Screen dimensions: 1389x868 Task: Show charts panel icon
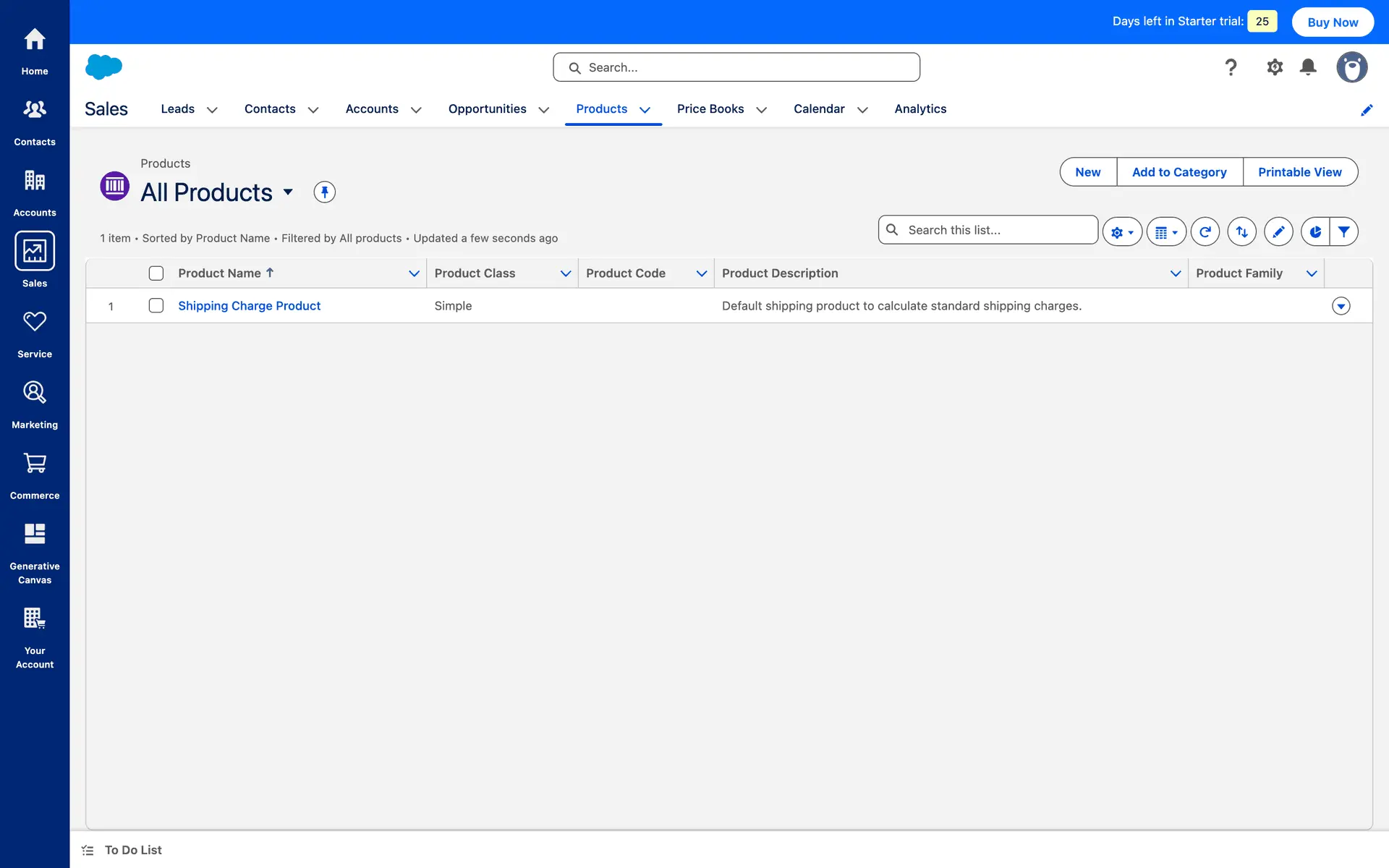(1315, 232)
